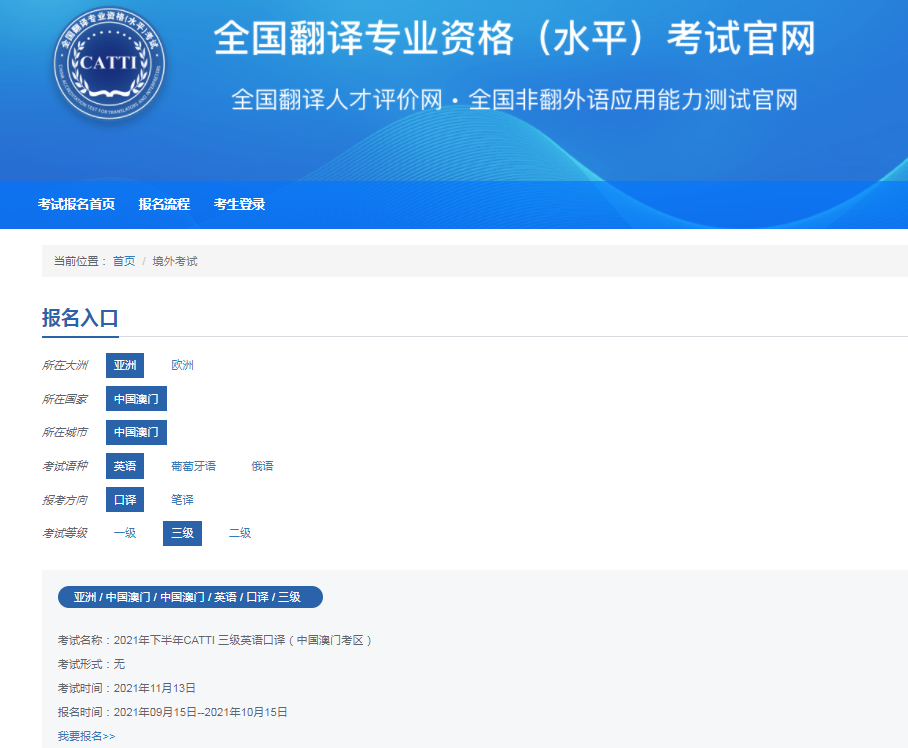908x748 pixels.
Task: Select 笔译 exam direction
Action: [182, 500]
